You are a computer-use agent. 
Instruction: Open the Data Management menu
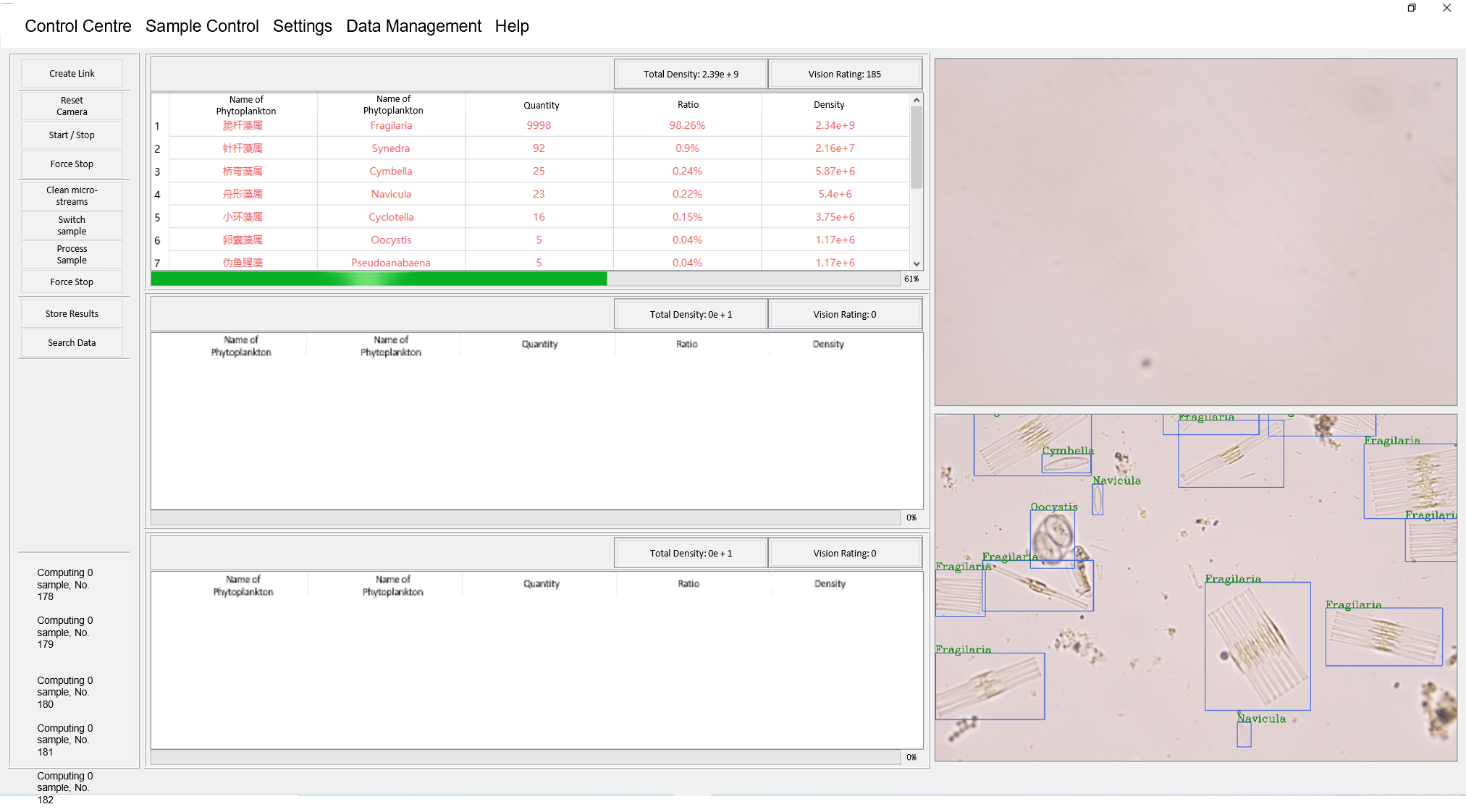413,26
